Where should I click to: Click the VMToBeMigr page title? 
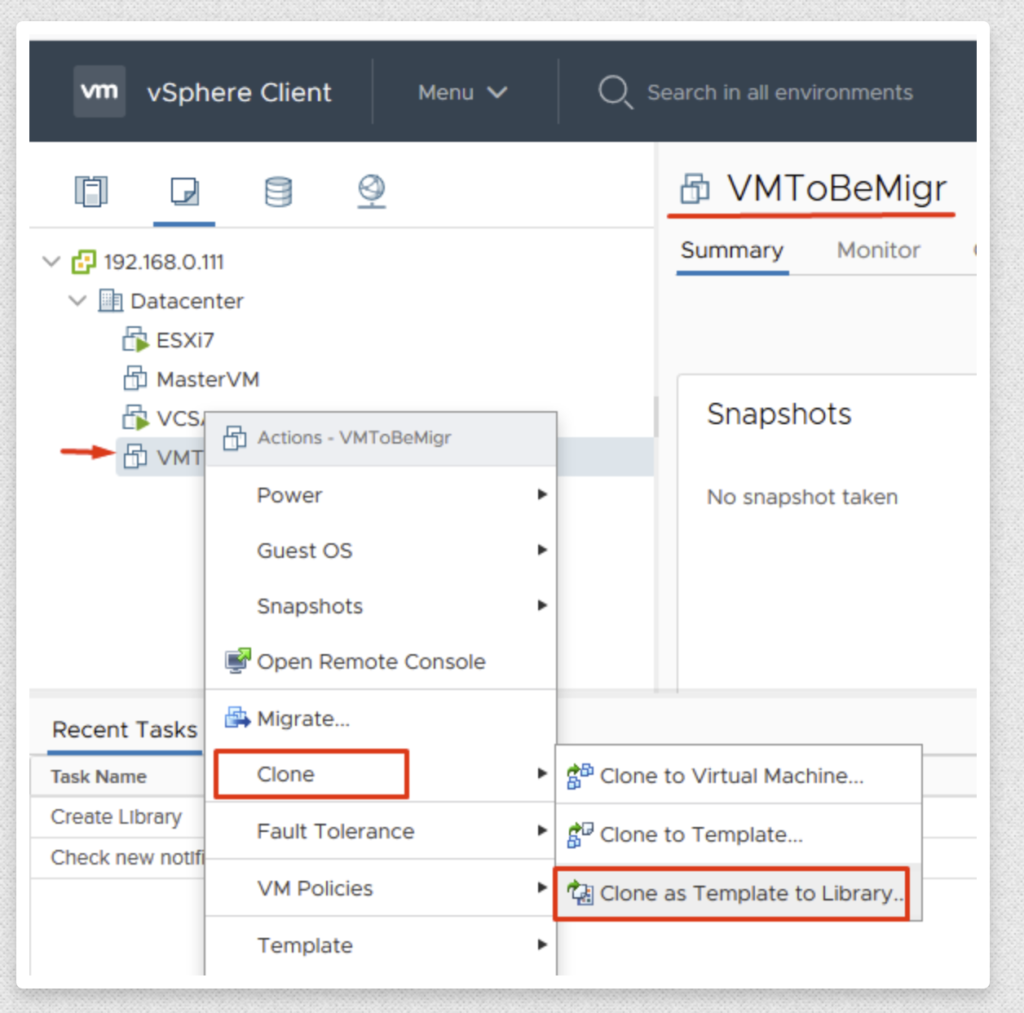pyautogui.click(x=837, y=189)
